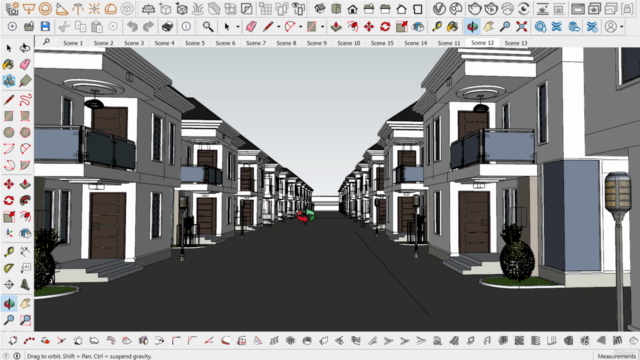Select the Line pencil in left toolbar

(x=9, y=100)
